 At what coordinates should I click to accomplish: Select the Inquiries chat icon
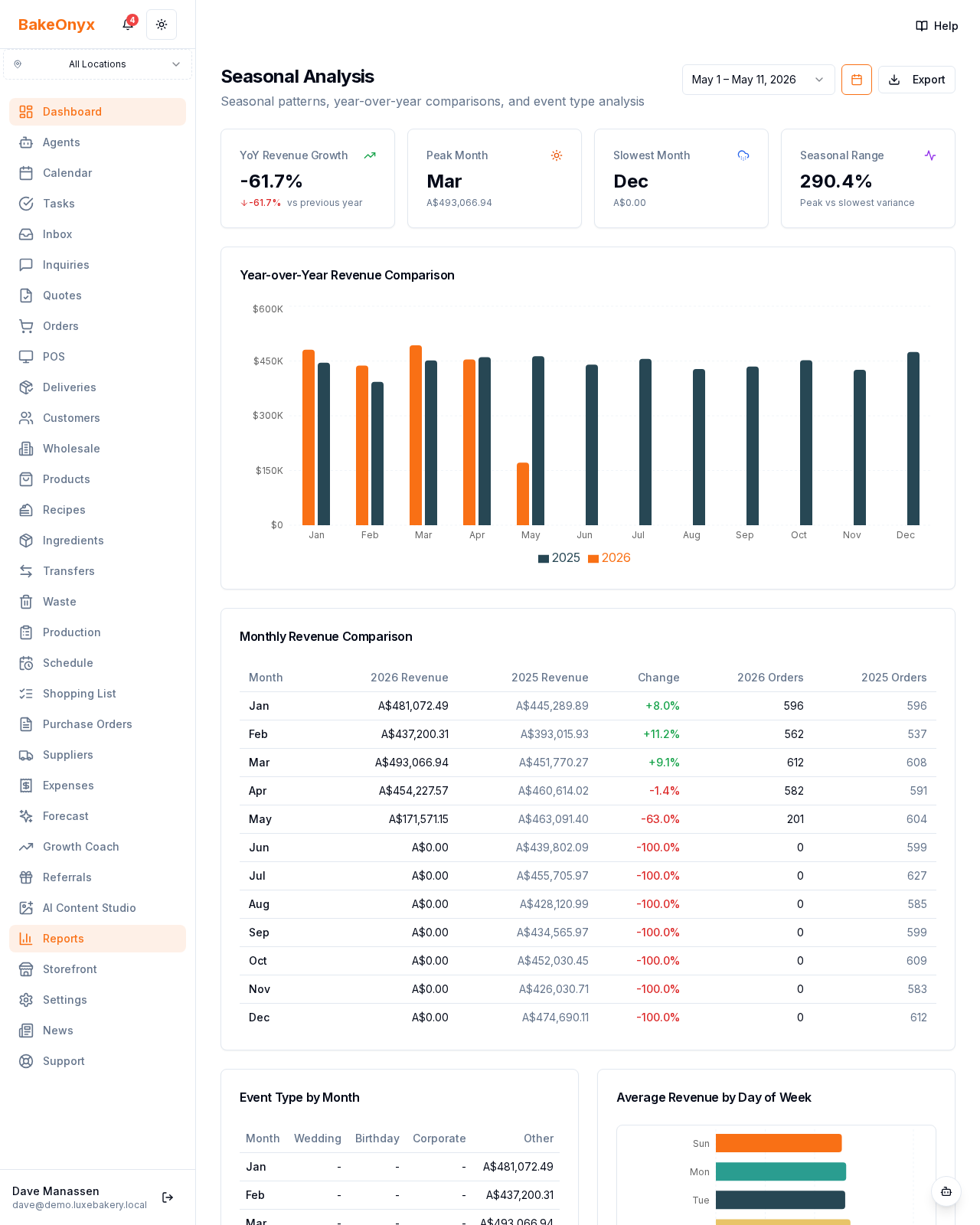(26, 265)
